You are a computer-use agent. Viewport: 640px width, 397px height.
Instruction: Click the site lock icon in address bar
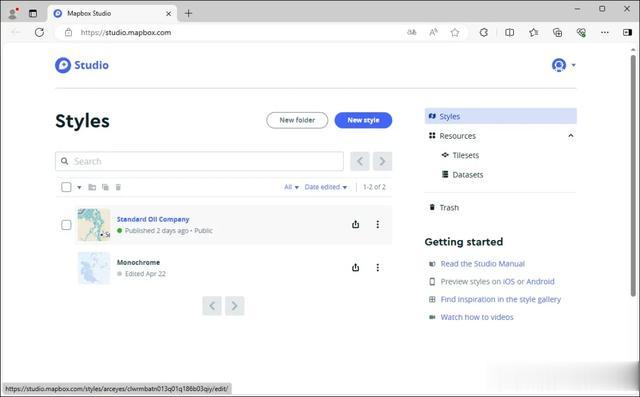pyautogui.click(x=69, y=33)
